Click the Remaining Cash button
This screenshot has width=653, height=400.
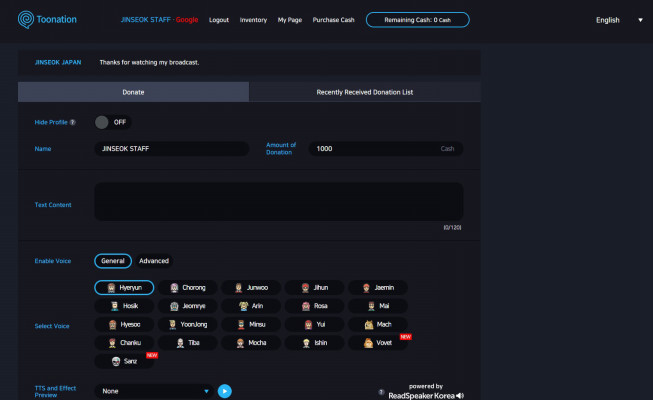coord(418,20)
